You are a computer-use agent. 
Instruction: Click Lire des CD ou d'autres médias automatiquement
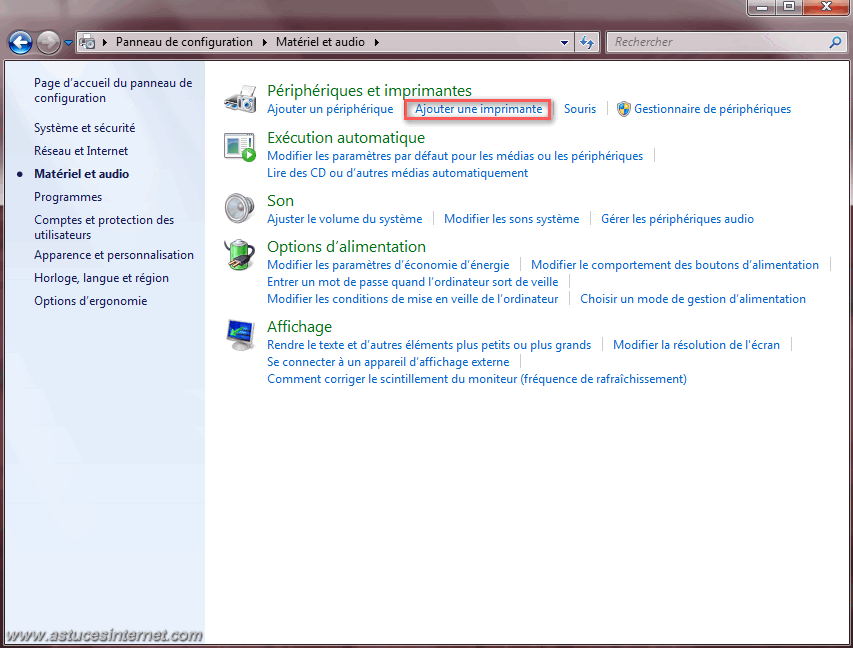[x=397, y=173]
